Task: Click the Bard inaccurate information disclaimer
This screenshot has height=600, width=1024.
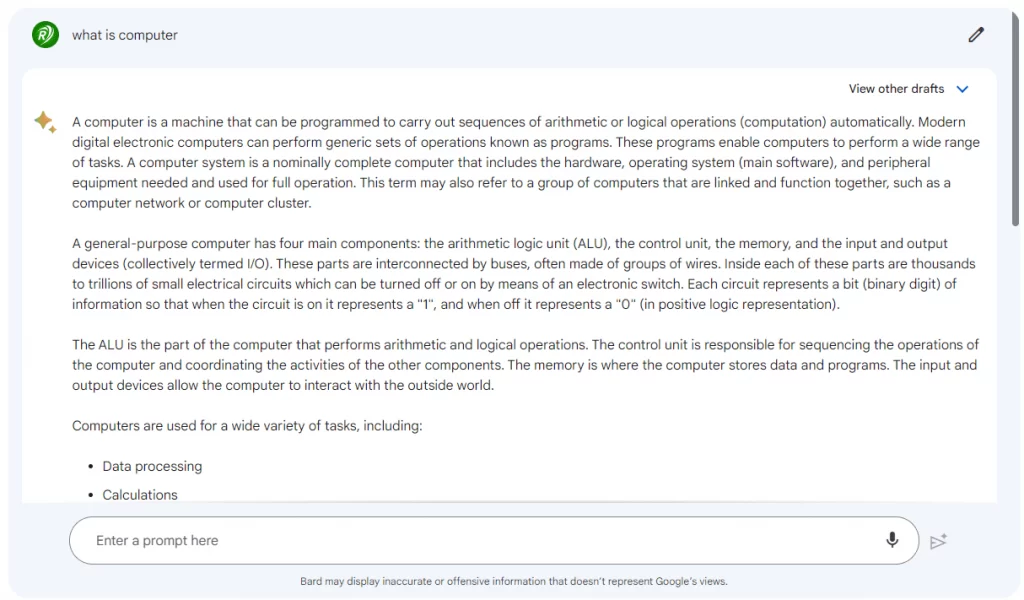Action: point(513,581)
